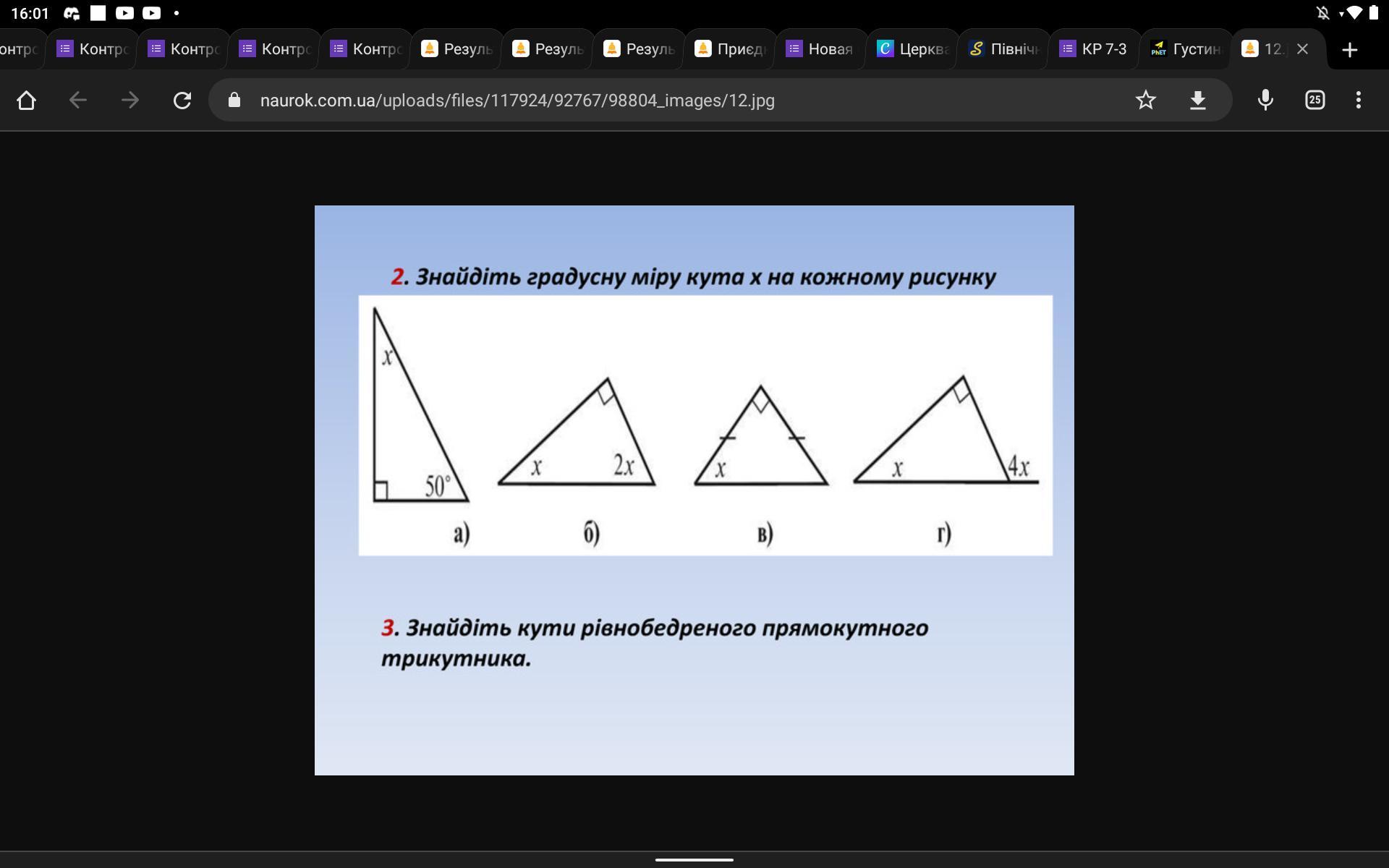Tap the bottom navigation gesture handle
The image size is (1389, 868).
point(694,860)
